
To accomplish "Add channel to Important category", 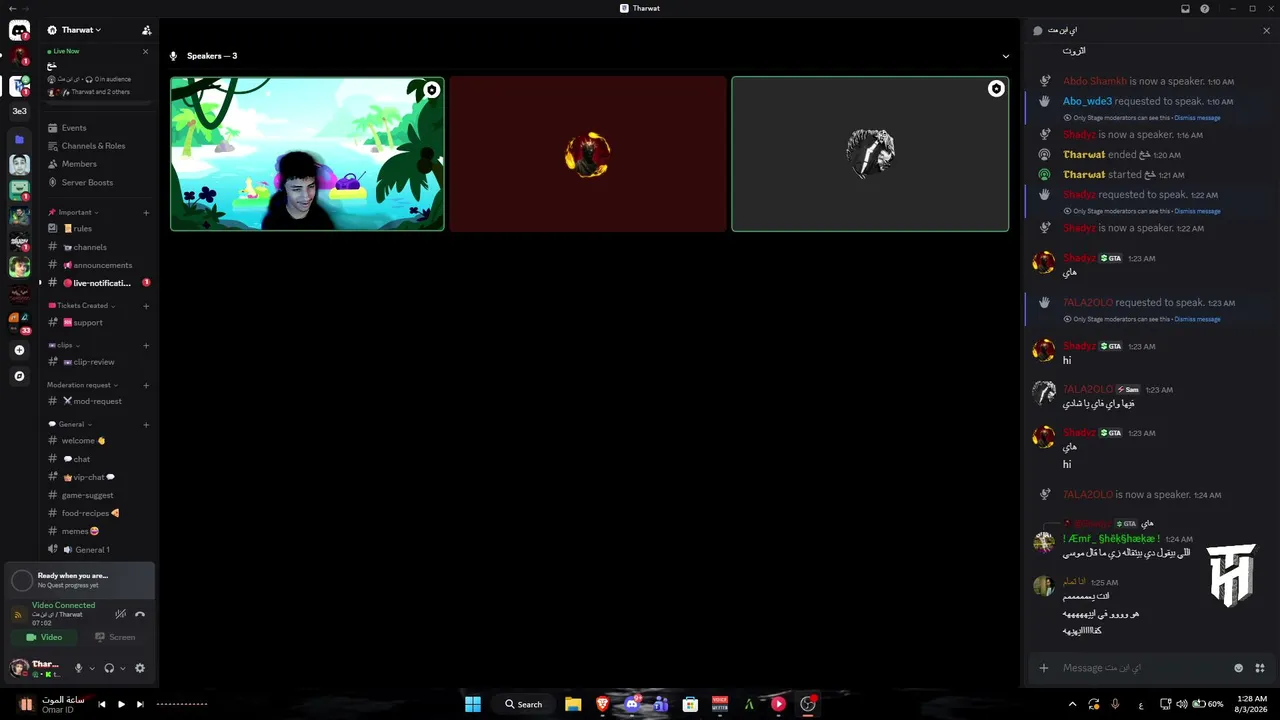I will click(146, 212).
